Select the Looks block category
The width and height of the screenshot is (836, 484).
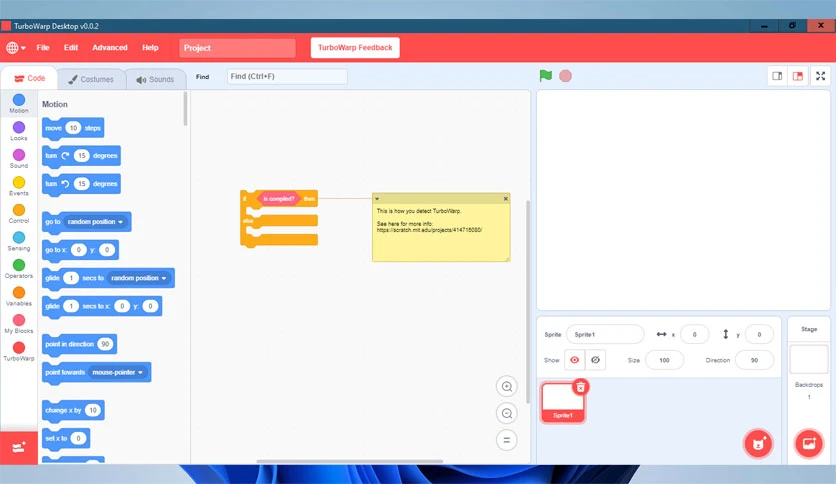[x=19, y=131]
